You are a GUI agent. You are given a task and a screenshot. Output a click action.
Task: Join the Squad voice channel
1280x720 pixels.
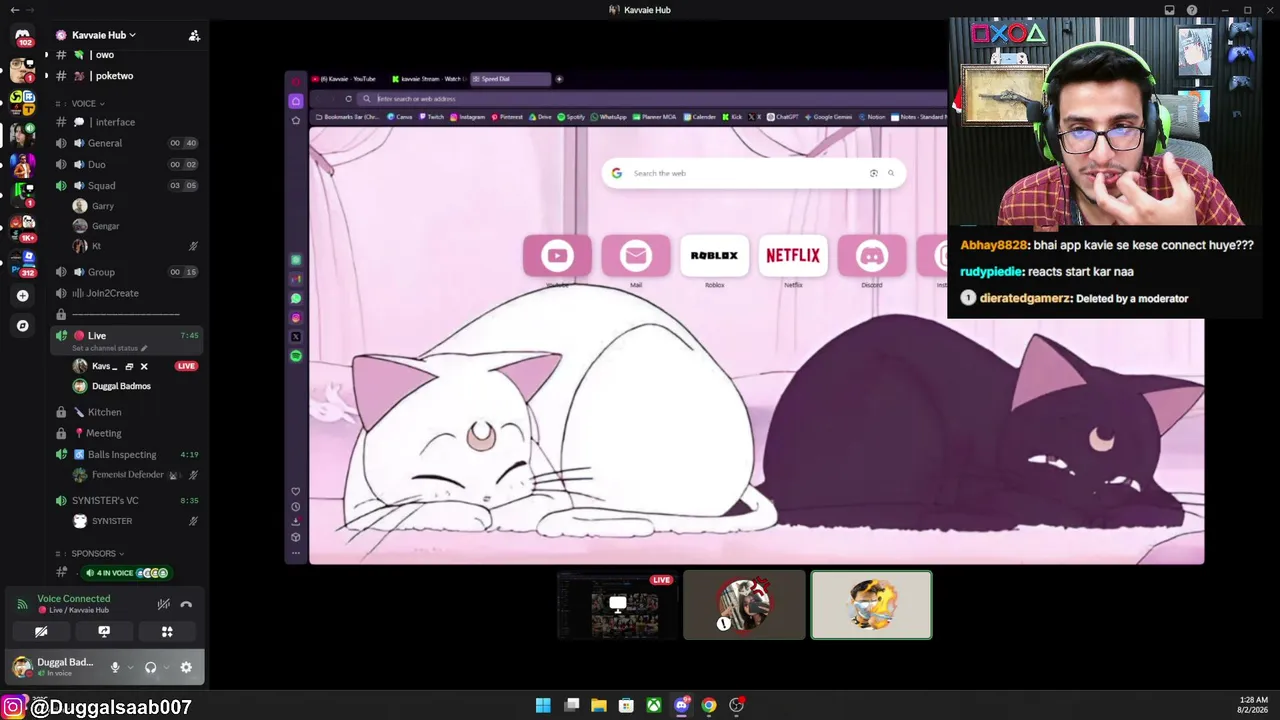coord(128,185)
